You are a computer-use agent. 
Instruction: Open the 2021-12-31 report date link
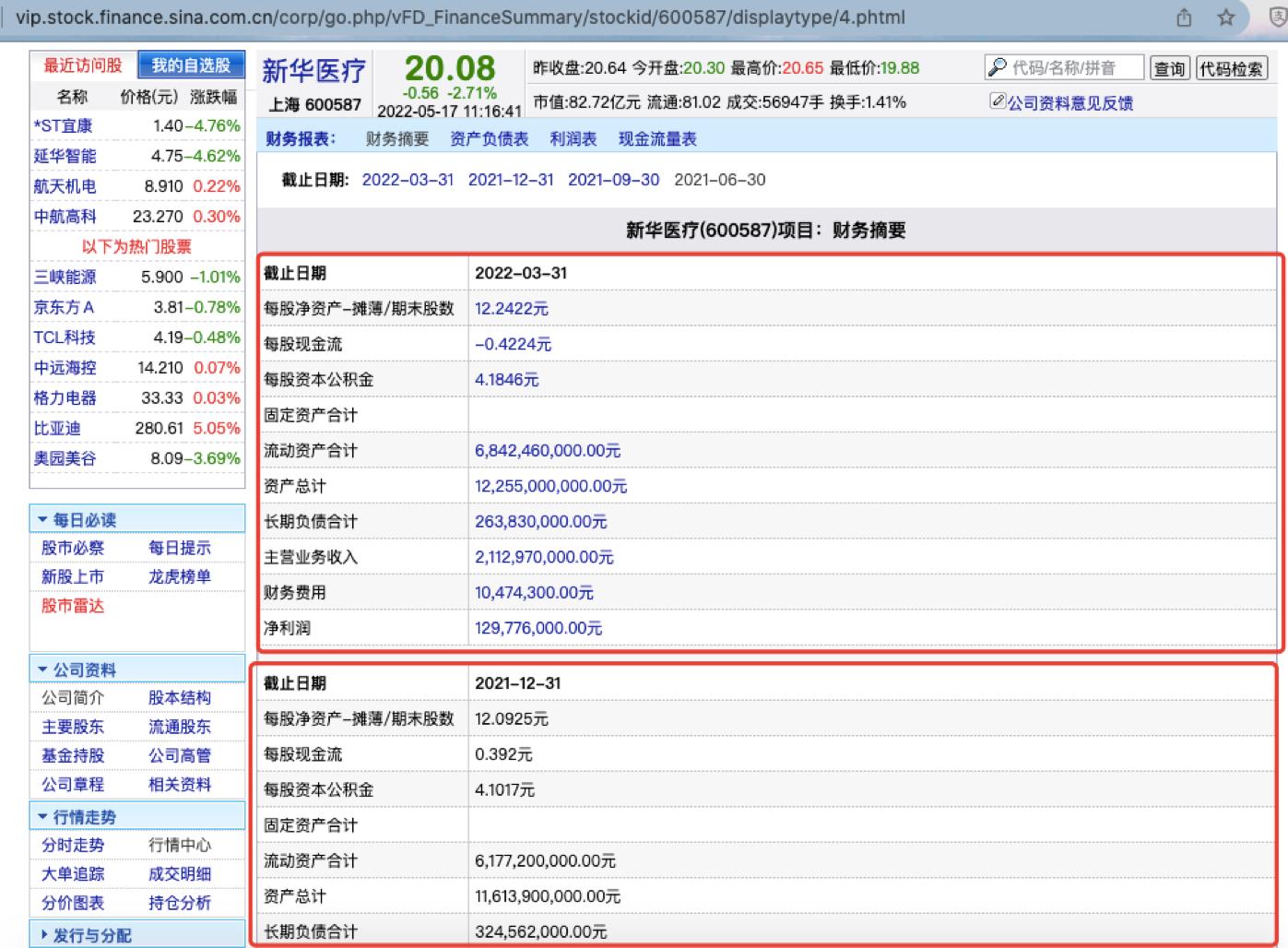(x=511, y=180)
